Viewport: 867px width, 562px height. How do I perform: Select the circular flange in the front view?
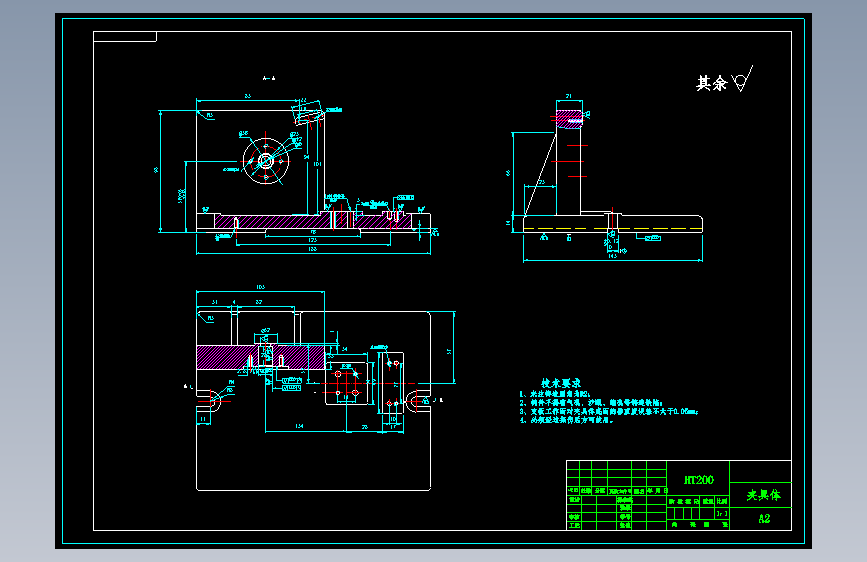(x=266, y=161)
